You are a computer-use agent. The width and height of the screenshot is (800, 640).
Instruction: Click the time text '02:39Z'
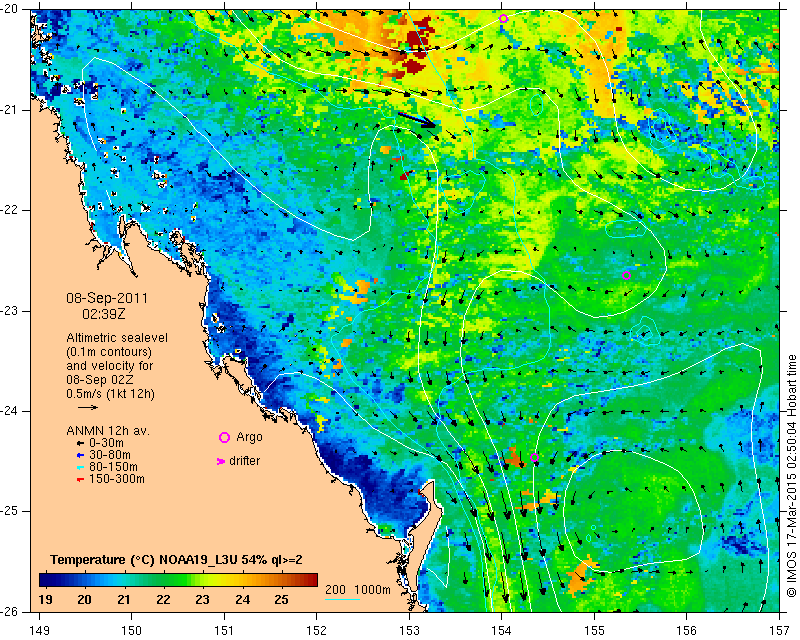(x=104, y=314)
